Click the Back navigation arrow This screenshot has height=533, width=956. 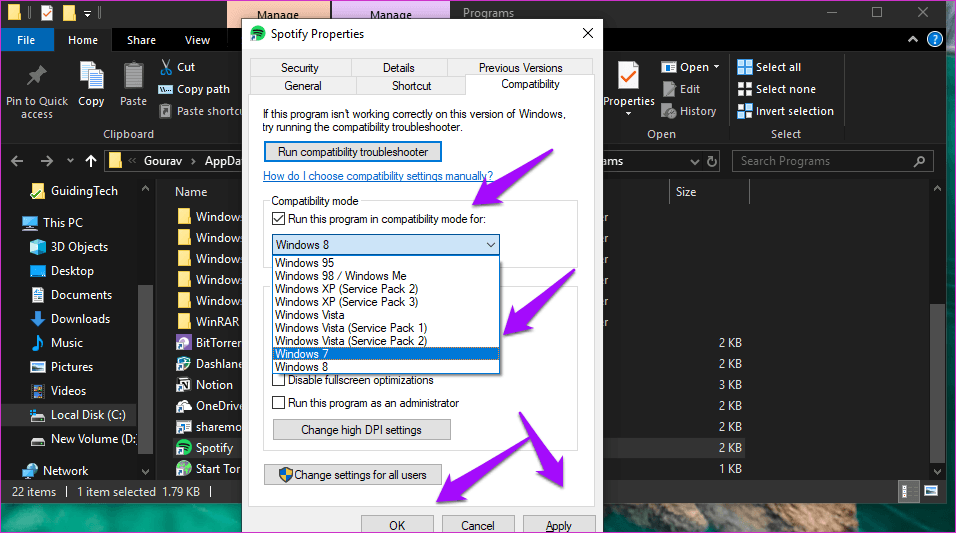pos(17,161)
